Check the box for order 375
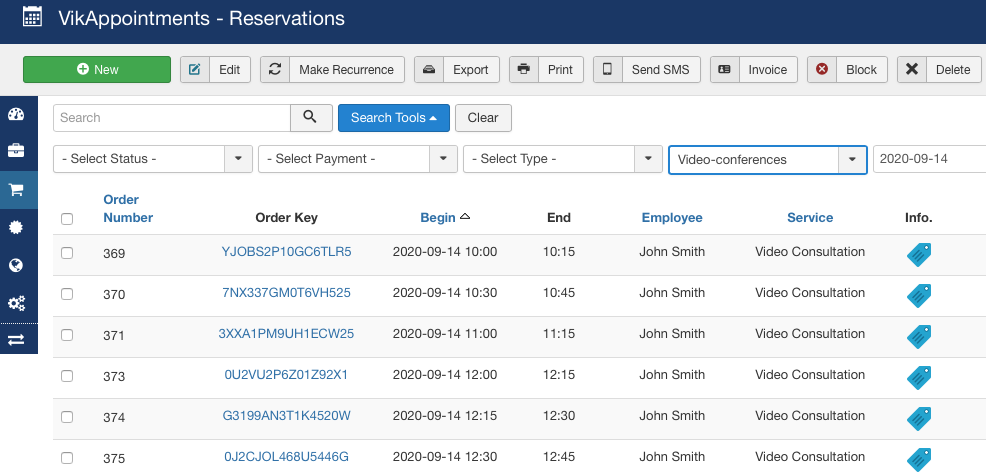The height and width of the screenshot is (476, 986). [67, 458]
